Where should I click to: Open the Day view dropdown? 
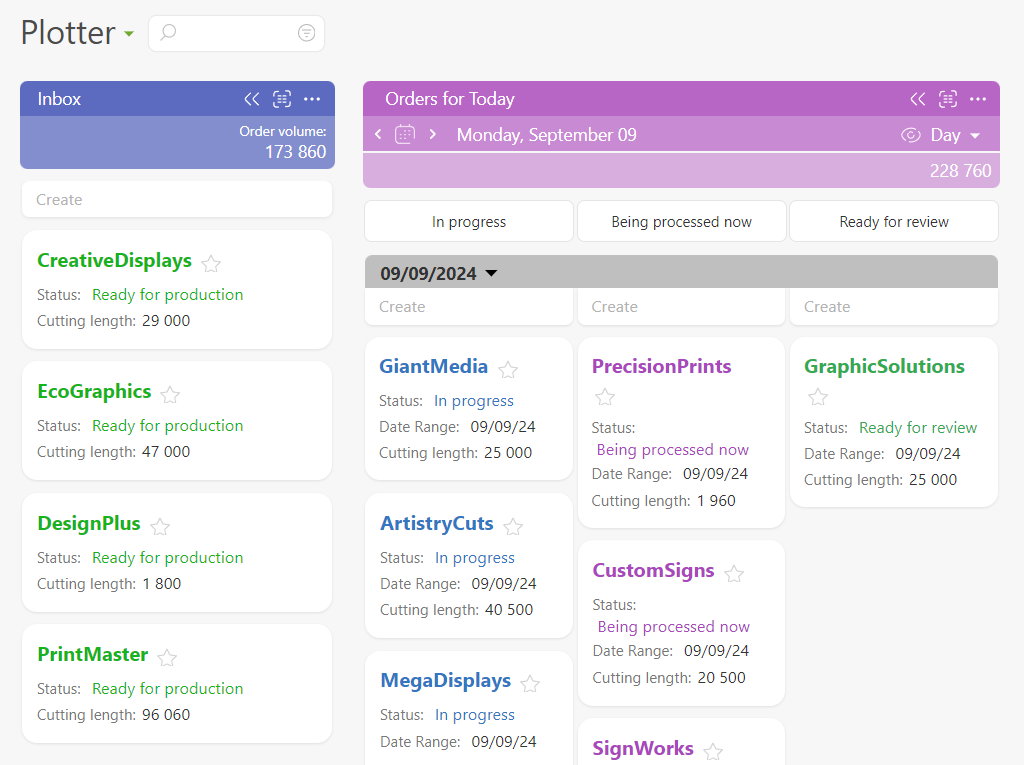coord(955,135)
